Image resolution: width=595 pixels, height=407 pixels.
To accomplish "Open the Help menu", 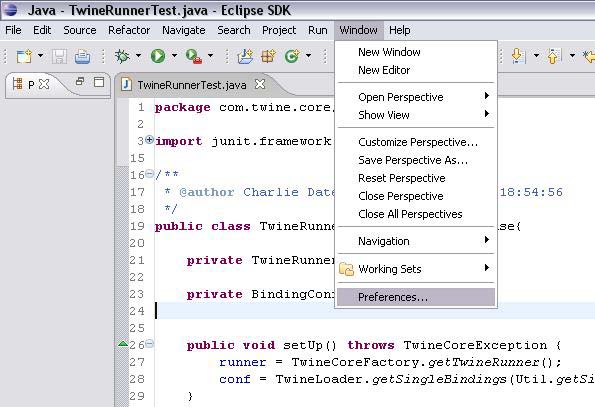I will (x=400, y=30).
